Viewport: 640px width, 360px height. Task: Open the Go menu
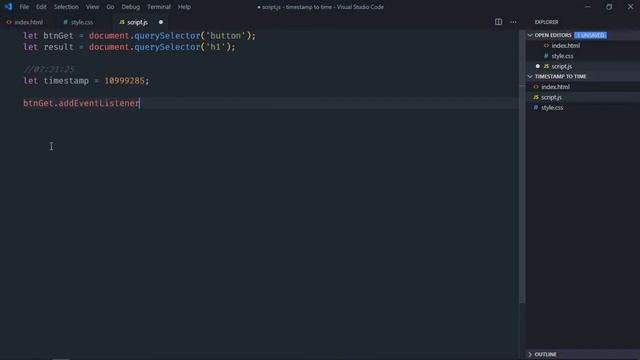click(110, 7)
